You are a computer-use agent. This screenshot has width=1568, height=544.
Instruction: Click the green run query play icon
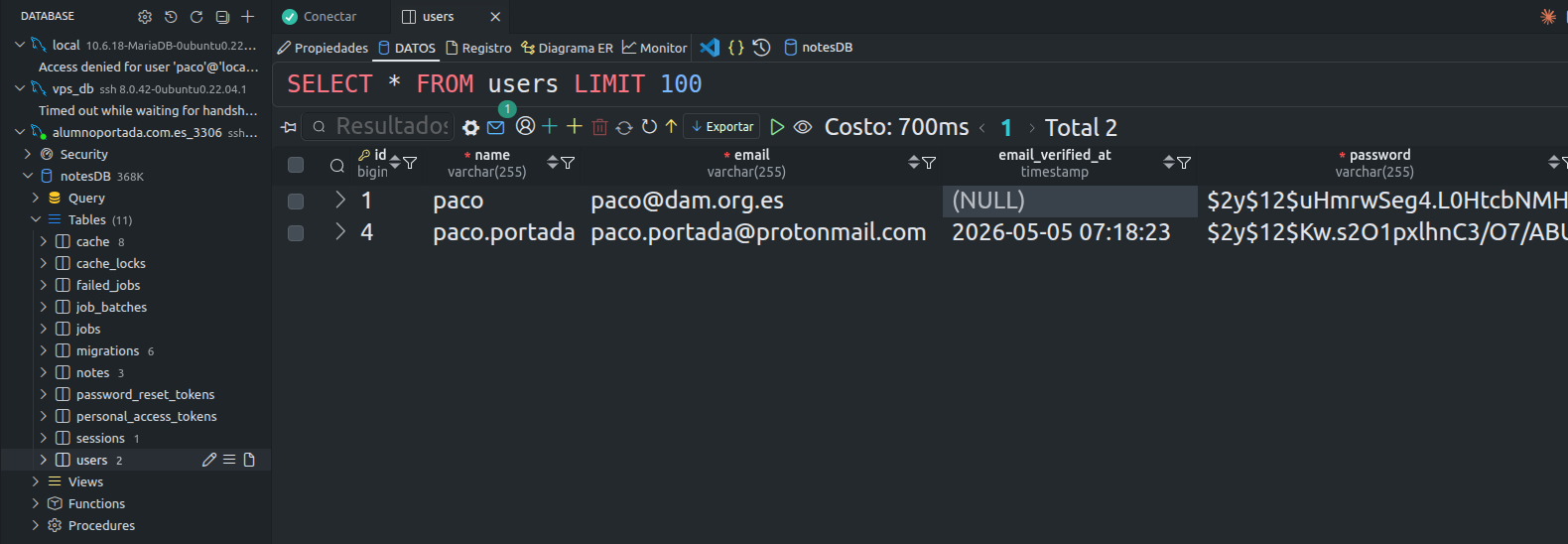777,127
